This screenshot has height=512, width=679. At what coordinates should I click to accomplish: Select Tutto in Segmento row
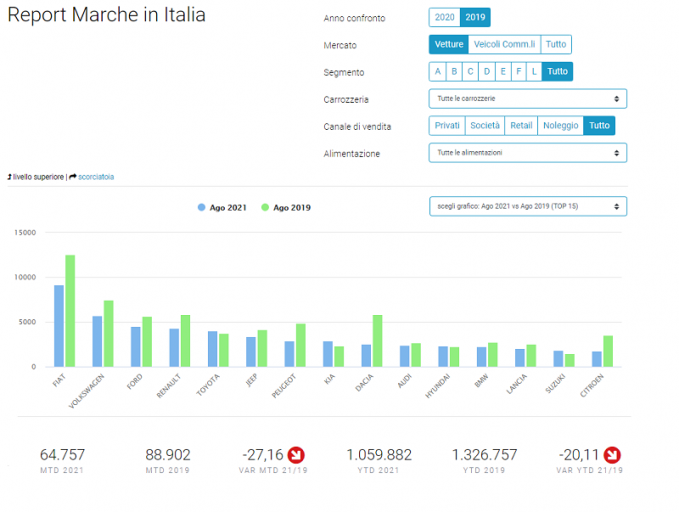pos(557,71)
